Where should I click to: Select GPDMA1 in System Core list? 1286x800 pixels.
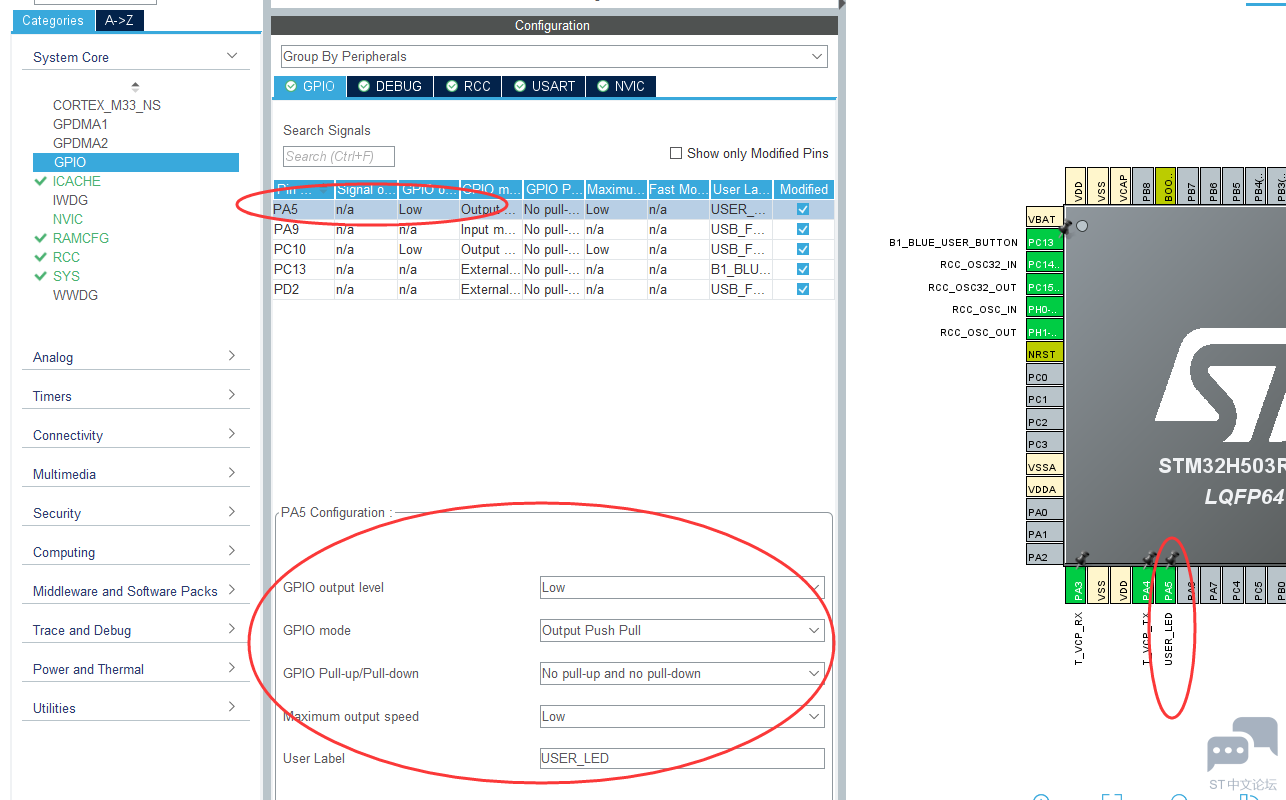(80, 124)
